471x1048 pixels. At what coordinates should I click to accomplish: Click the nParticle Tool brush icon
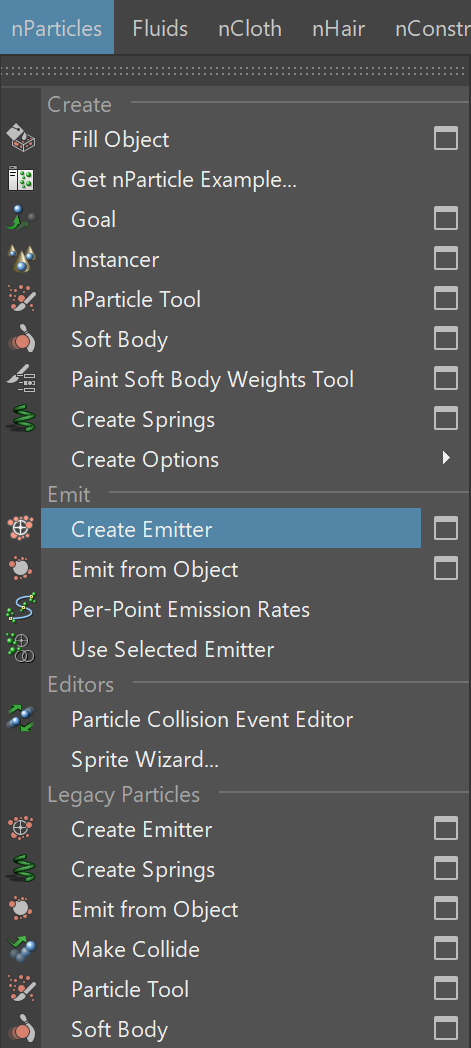coord(21,299)
